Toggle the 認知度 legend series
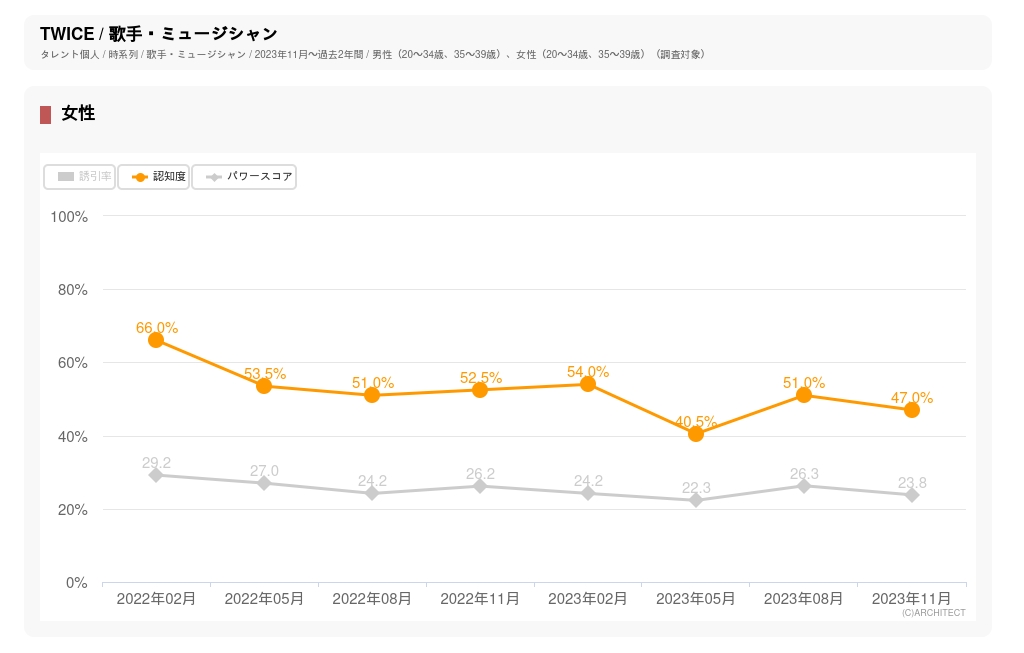The image size is (1024, 653). (x=154, y=177)
